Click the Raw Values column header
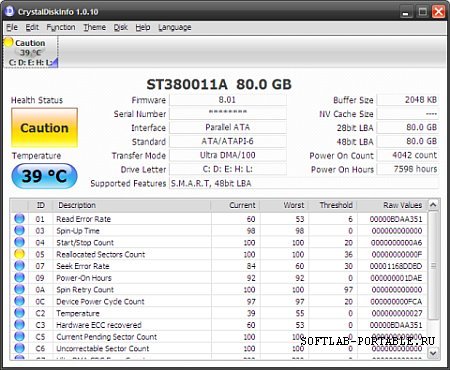The width and height of the screenshot is (450, 370). pyautogui.click(x=392, y=205)
